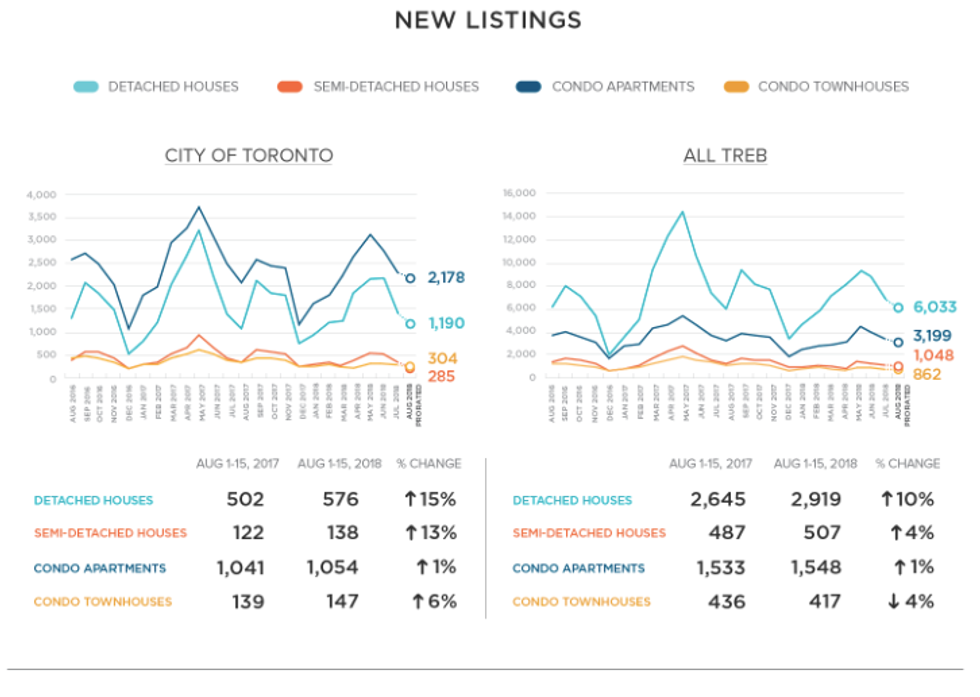Click the Condo Apartments navy legend swatch
The width and height of the screenshot is (980, 697).
point(528,87)
